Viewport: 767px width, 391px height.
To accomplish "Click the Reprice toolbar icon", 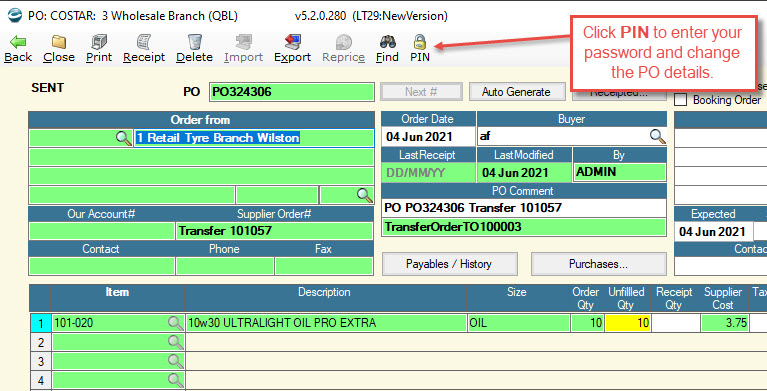I will click(x=343, y=43).
